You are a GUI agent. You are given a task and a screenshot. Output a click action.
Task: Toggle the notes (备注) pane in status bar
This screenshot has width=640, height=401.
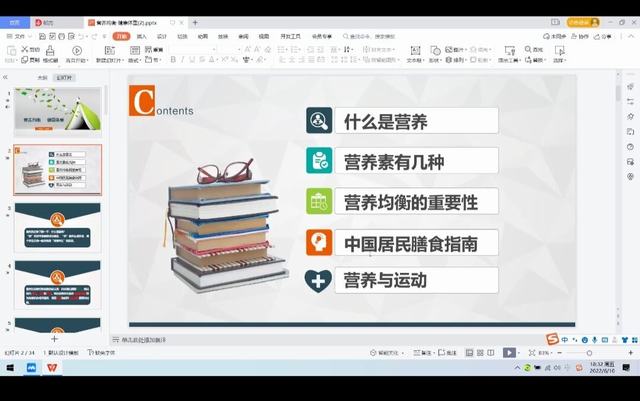coord(426,352)
